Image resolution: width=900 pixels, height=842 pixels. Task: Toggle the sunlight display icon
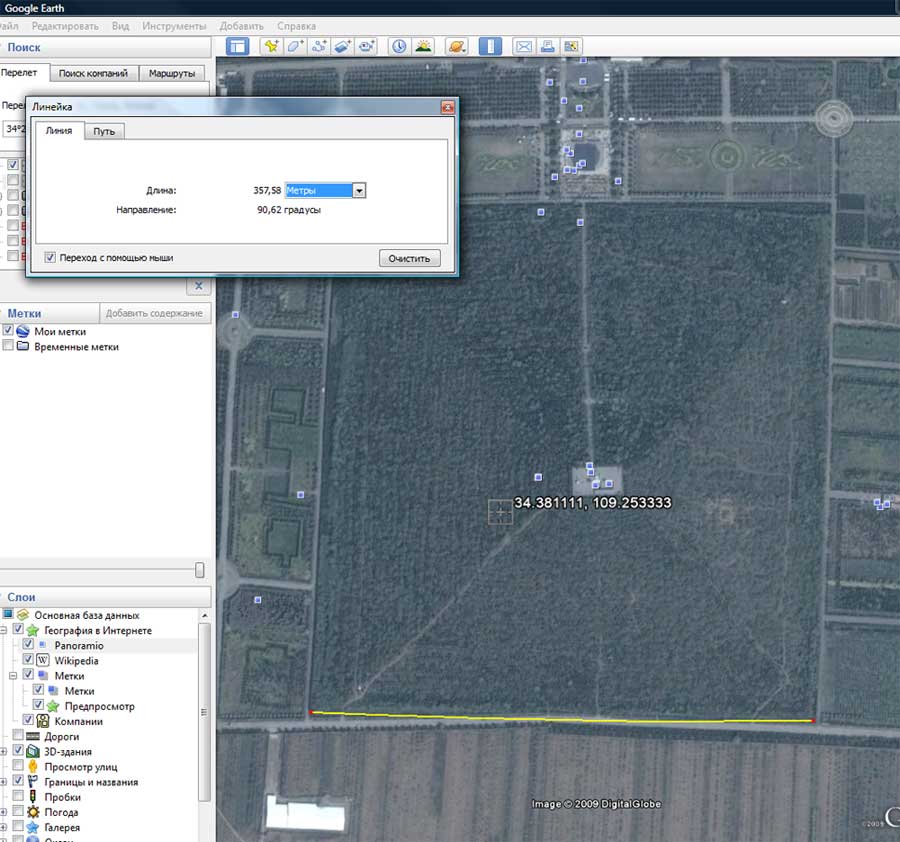[x=423, y=46]
